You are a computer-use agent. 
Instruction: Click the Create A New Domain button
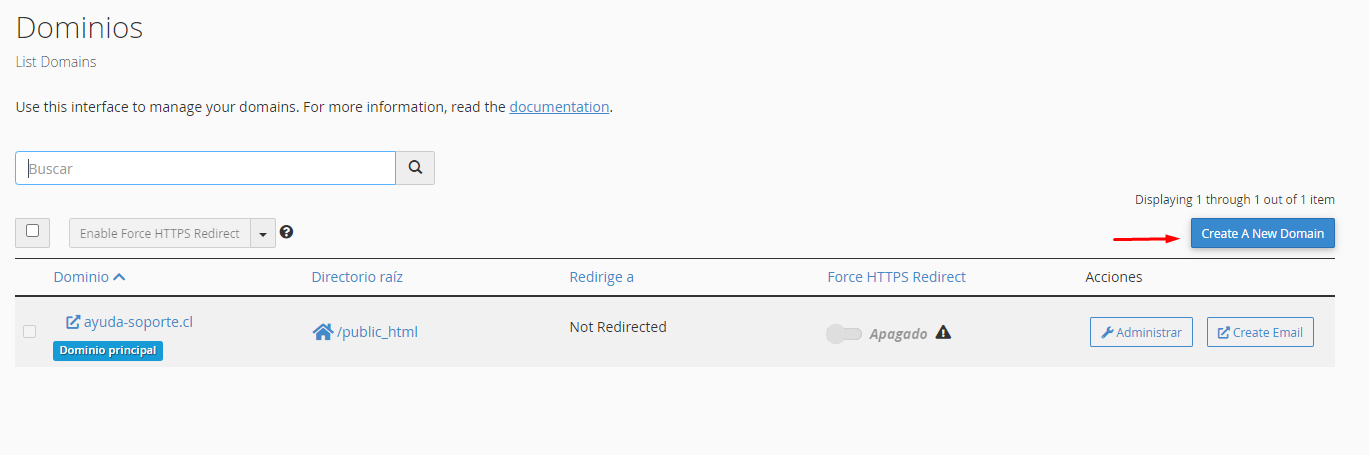pos(1262,233)
